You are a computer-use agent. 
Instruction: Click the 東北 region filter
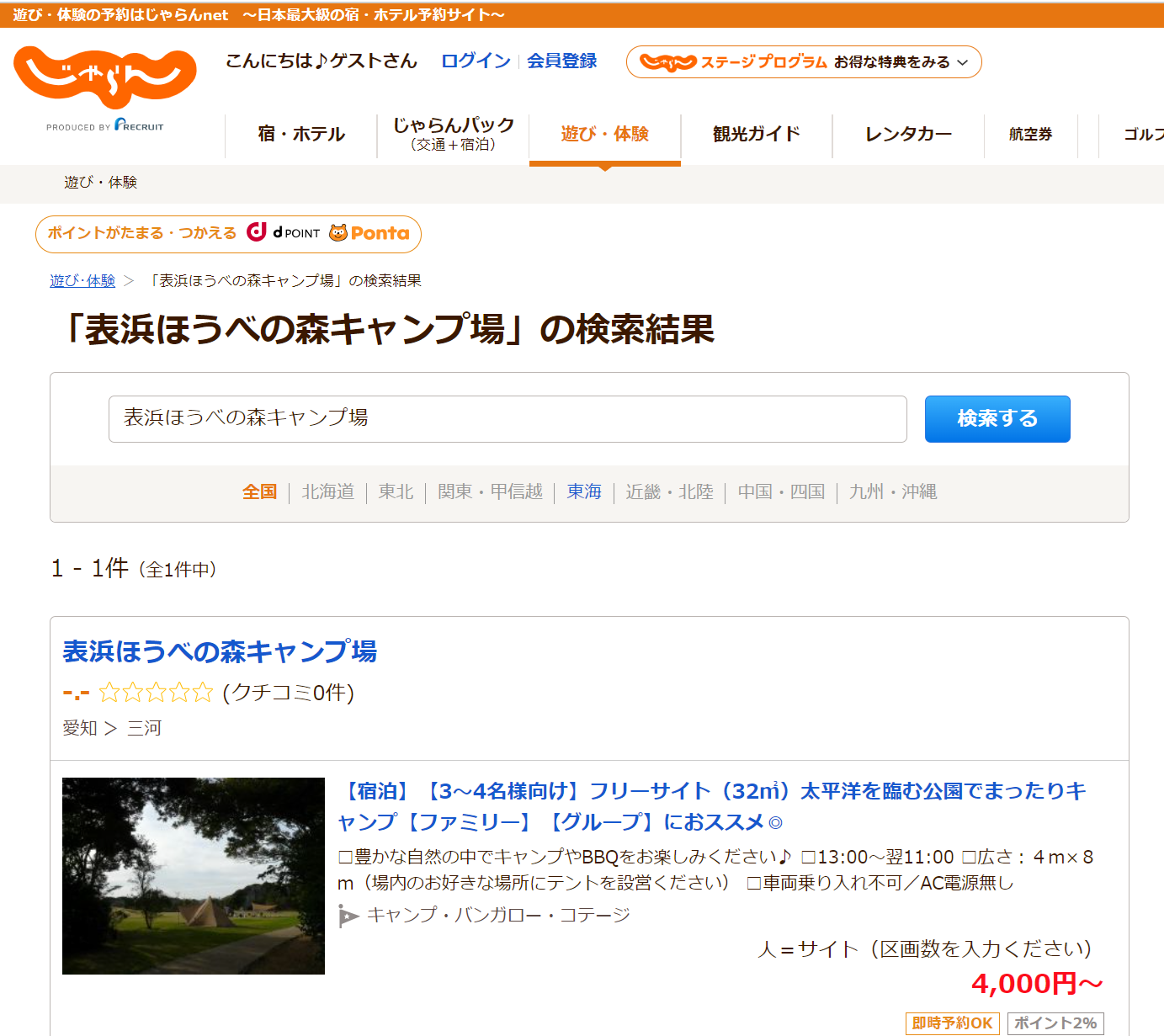(396, 491)
